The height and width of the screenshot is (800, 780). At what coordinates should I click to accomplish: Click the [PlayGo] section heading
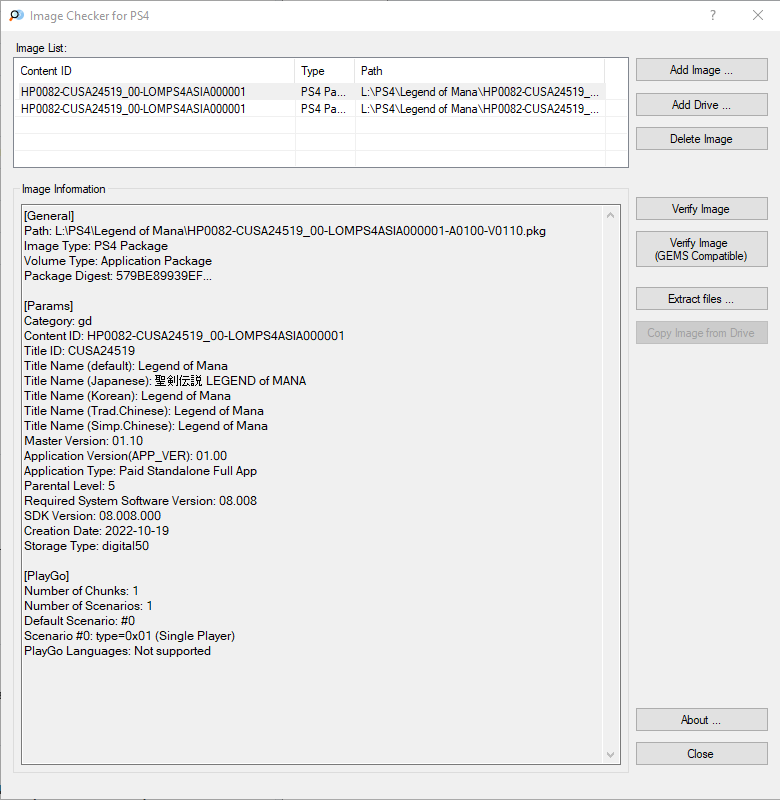pos(46,576)
